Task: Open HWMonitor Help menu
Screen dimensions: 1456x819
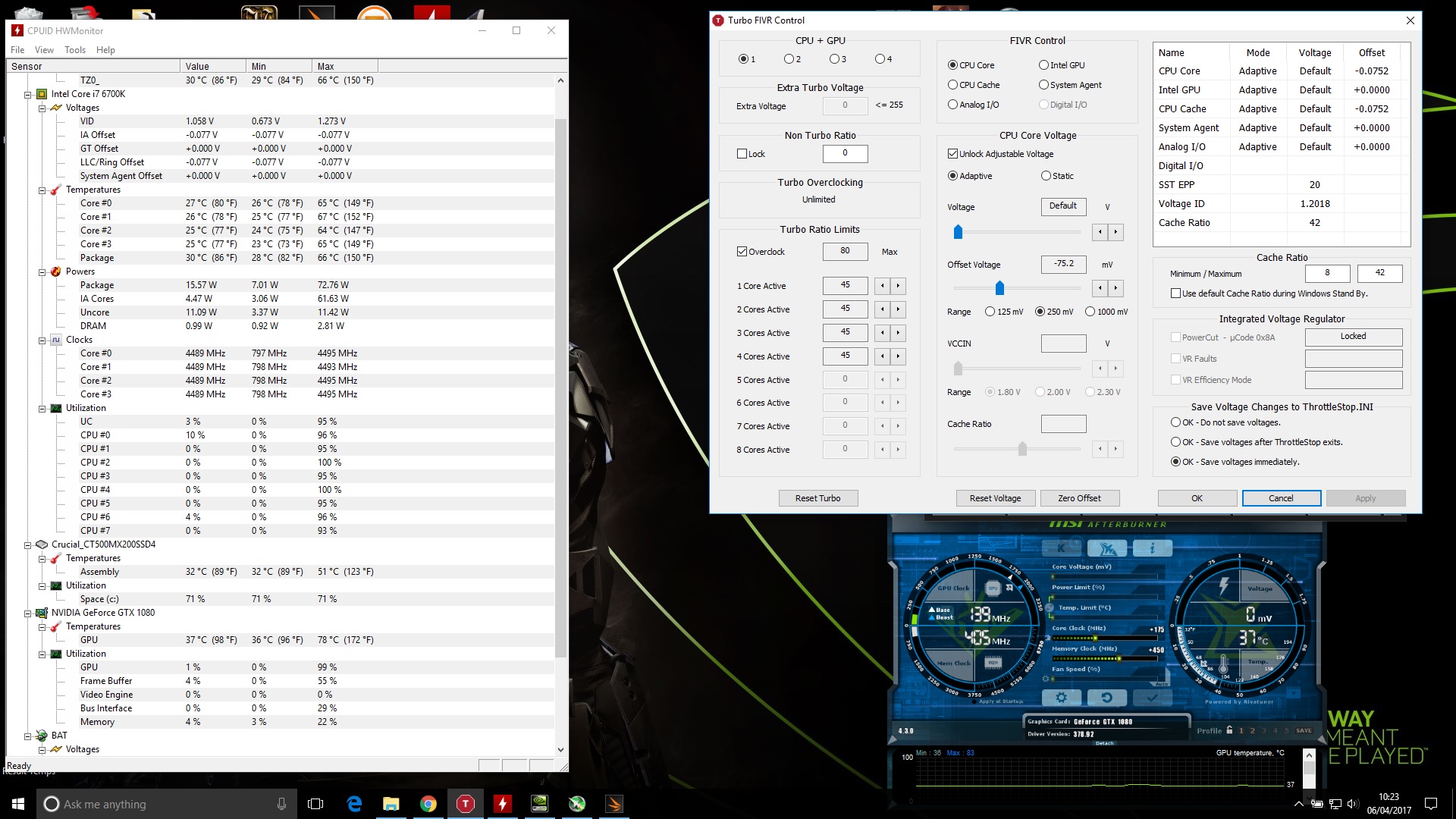Action: click(x=105, y=50)
